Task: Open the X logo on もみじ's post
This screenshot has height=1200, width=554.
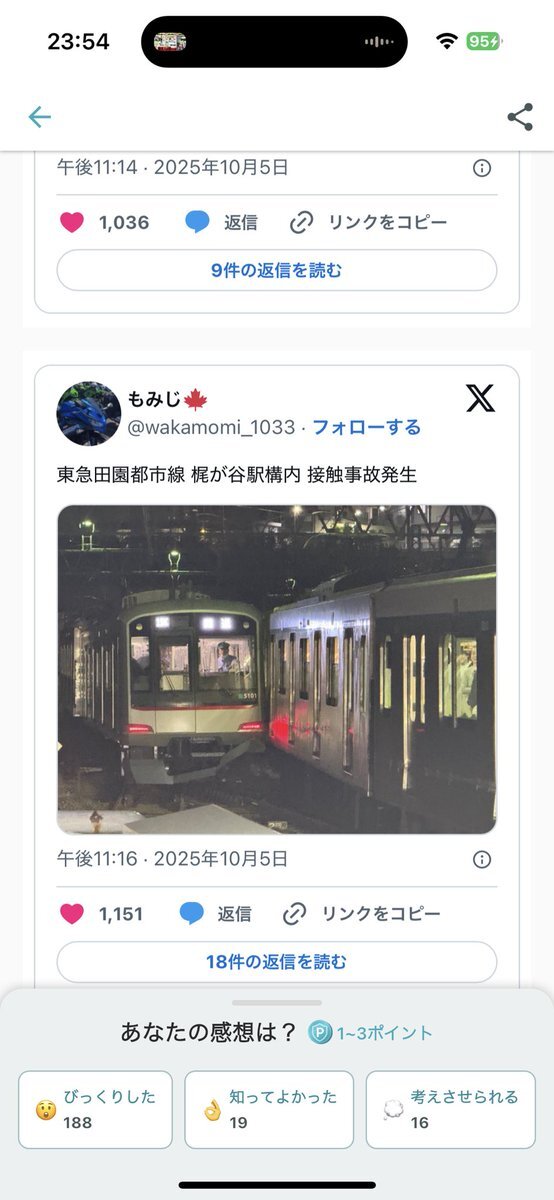Action: (480, 398)
